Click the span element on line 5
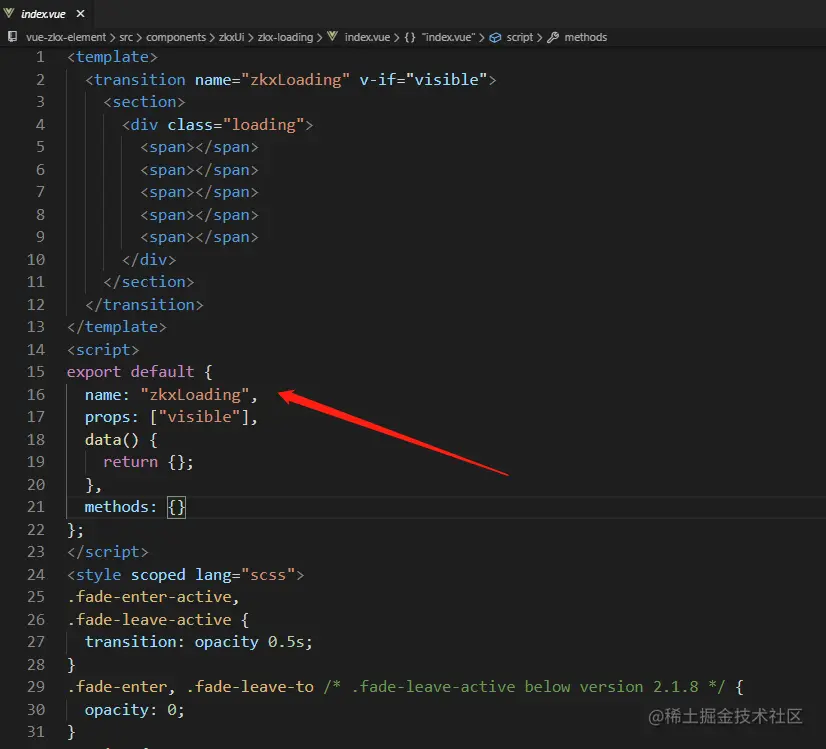The image size is (826, 749). [199, 147]
